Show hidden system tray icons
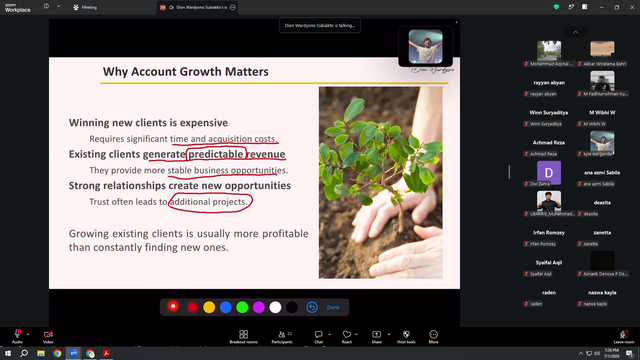 click(x=580, y=353)
